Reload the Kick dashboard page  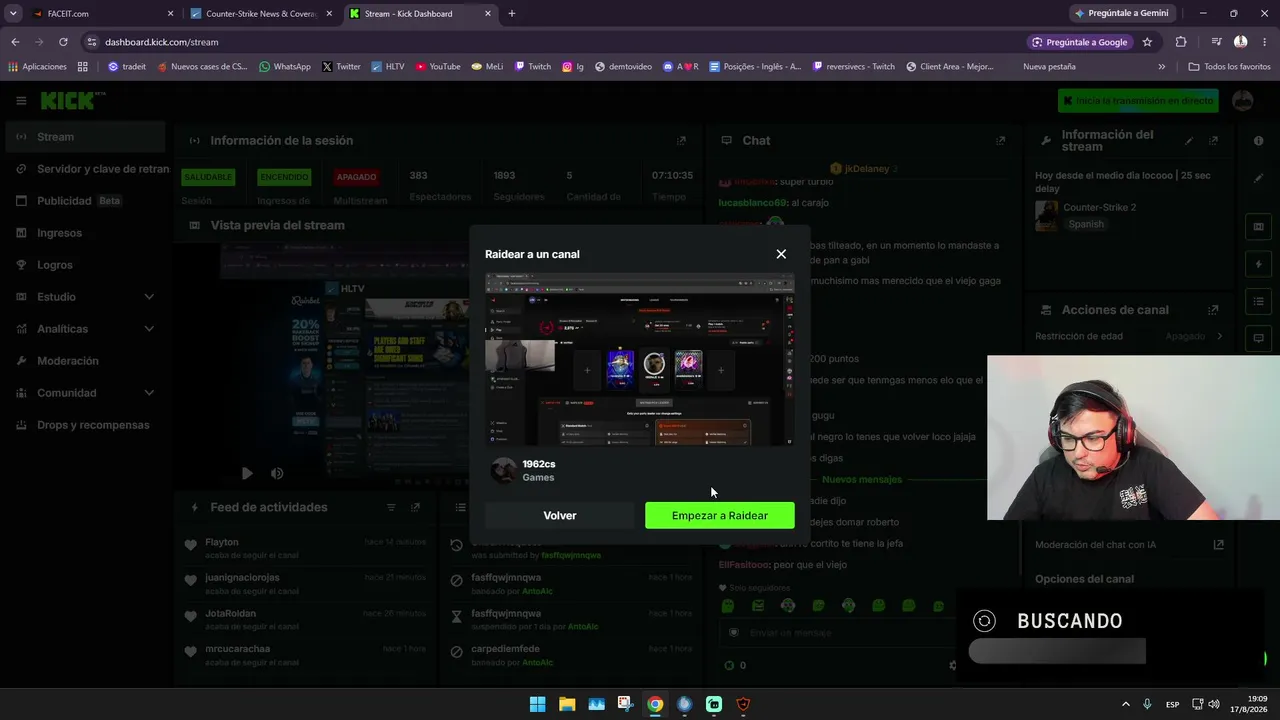click(x=63, y=42)
